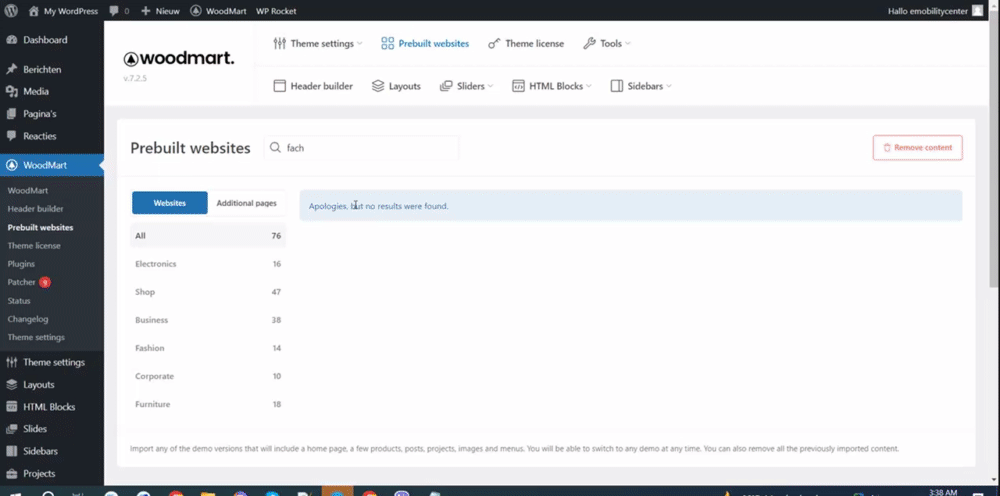Click the Header builder layout icon
Image resolution: width=1000 pixels, height=496 pixels.
(x=279, y=86)
